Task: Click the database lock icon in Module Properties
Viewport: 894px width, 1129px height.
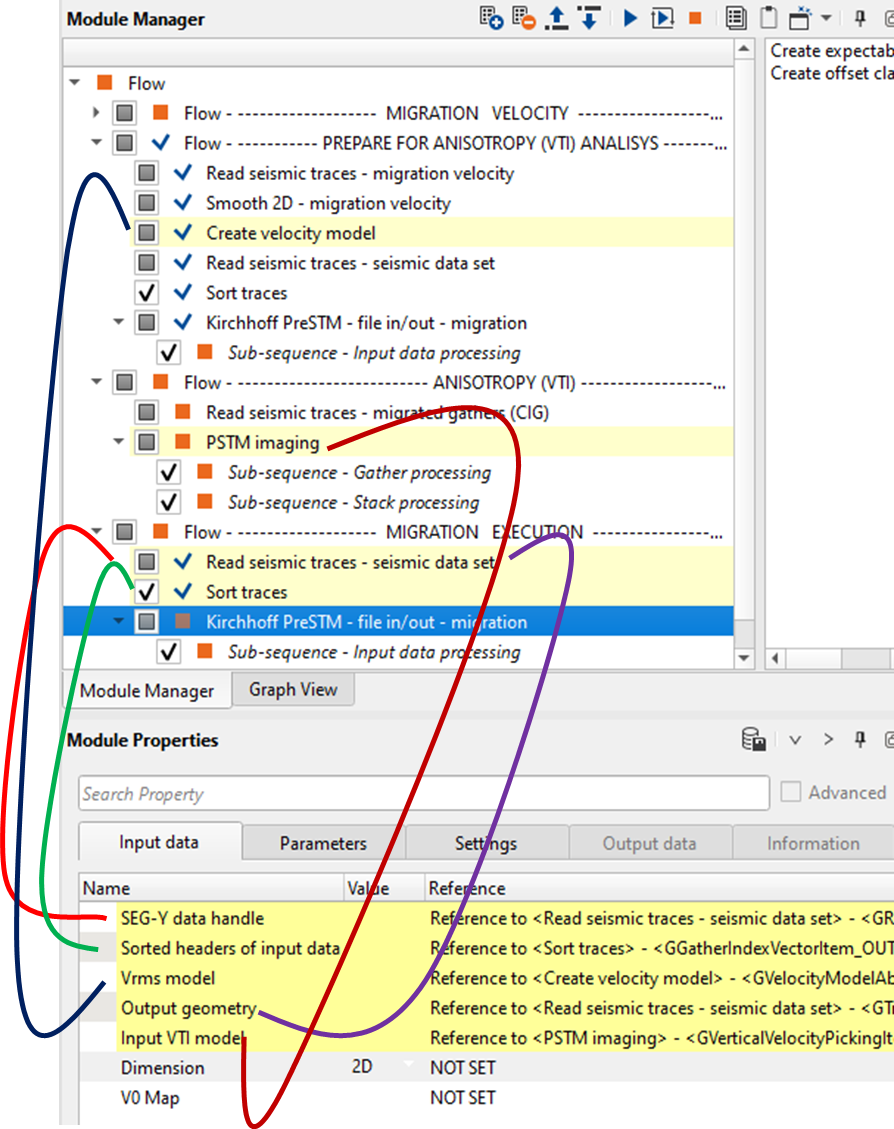Action: click(x=753, y=739)
